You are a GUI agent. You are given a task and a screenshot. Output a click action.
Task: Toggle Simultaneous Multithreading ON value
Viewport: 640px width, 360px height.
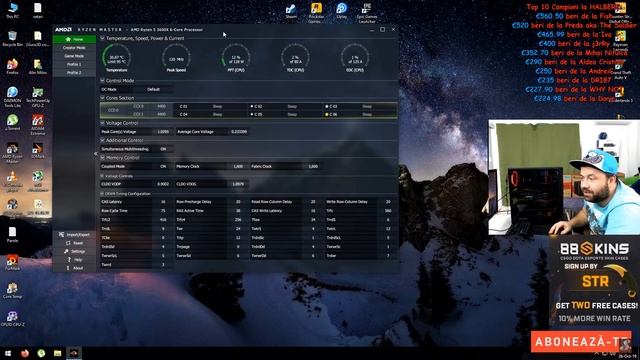163,149
